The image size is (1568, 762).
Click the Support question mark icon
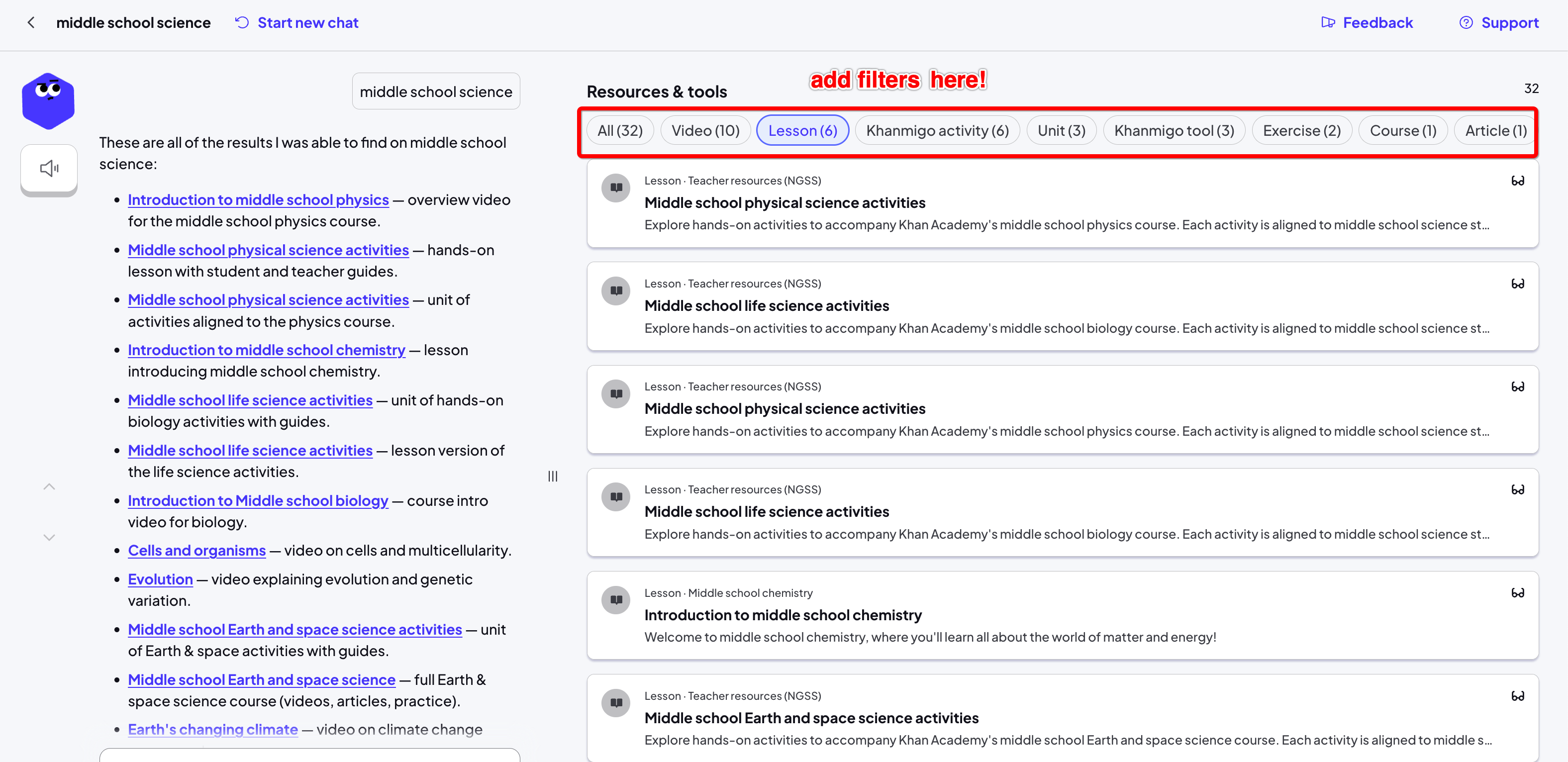1466,22
